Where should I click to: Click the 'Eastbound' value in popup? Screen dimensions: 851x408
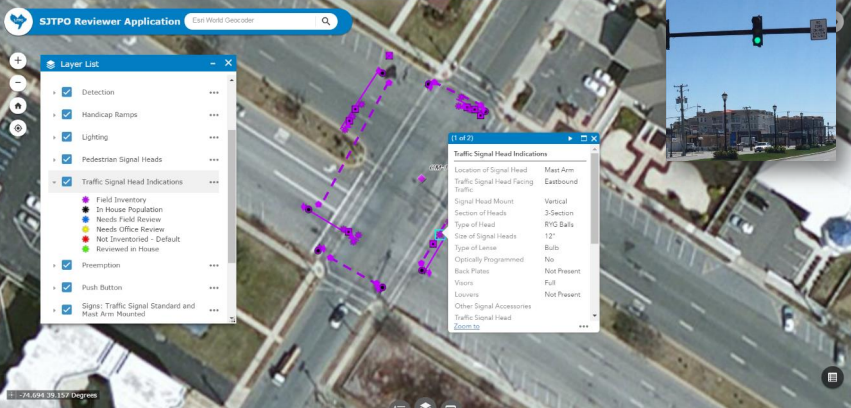tap(561, 182)
